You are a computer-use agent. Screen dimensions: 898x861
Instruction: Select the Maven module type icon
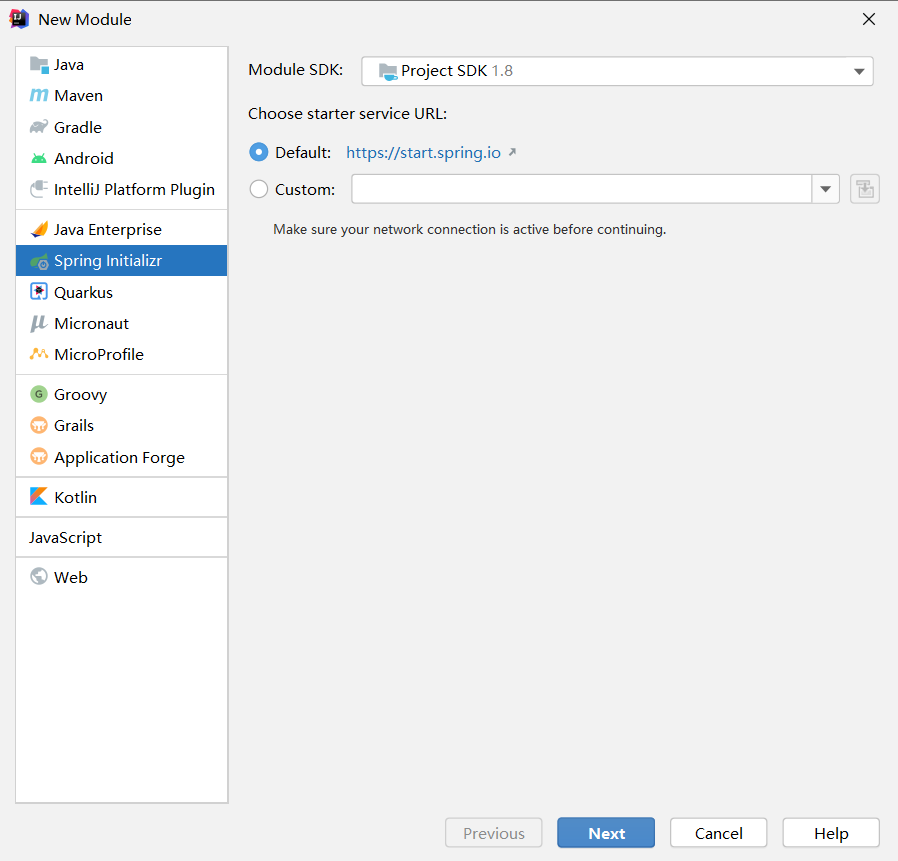[39, 96]
